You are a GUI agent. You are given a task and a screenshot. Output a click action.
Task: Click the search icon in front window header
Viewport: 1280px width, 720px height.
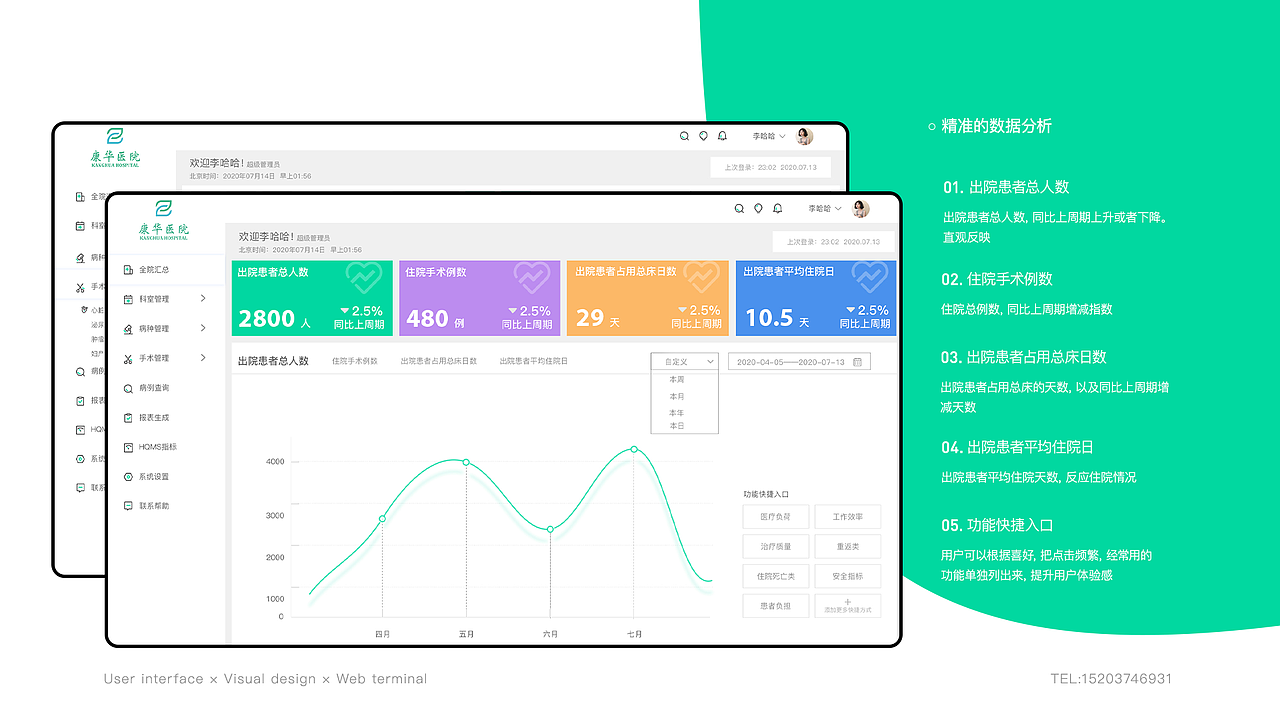pos(740,208)
